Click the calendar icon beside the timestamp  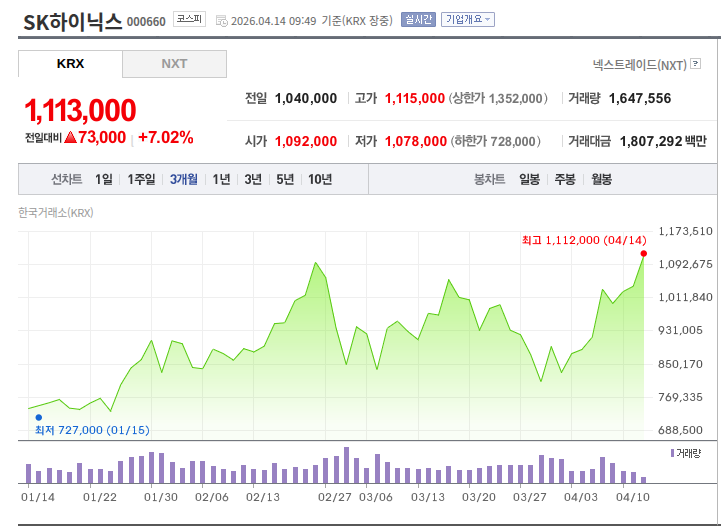coord(222,21)
